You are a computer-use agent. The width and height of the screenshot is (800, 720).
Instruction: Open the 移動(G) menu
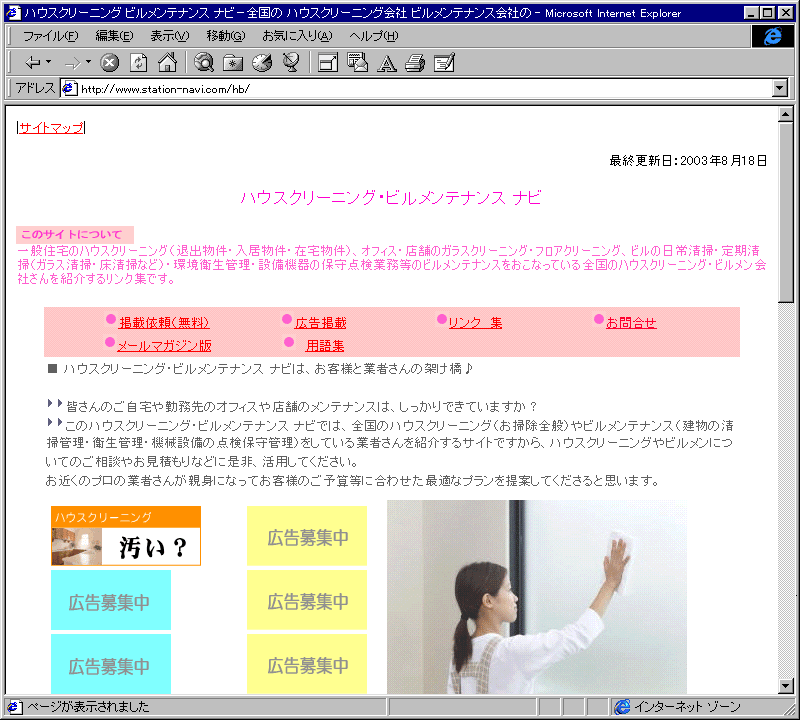226,36
